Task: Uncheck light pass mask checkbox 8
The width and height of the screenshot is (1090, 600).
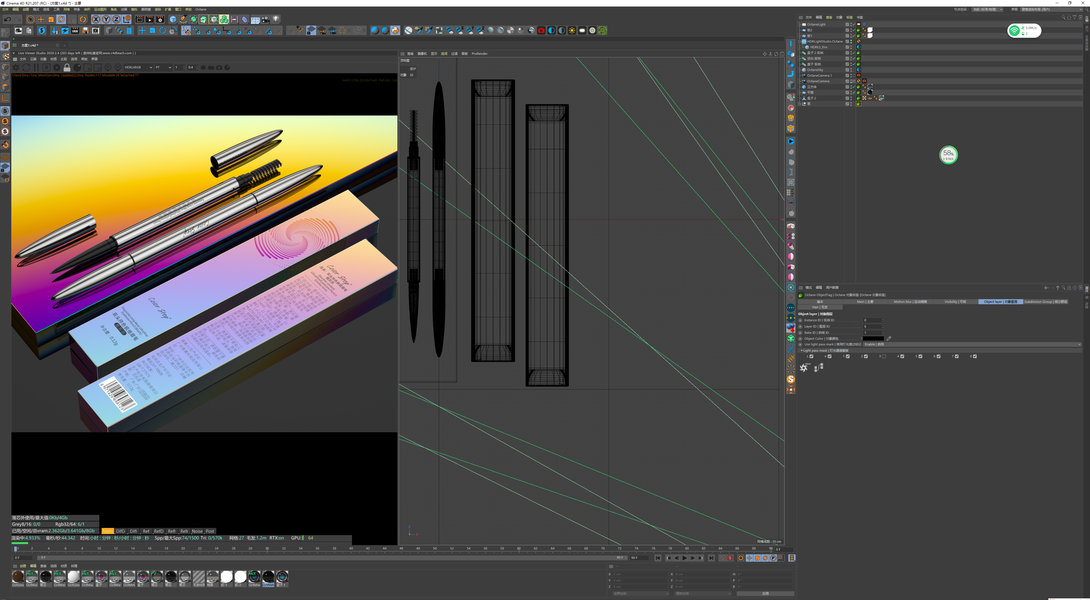Action: click(975, 356)
